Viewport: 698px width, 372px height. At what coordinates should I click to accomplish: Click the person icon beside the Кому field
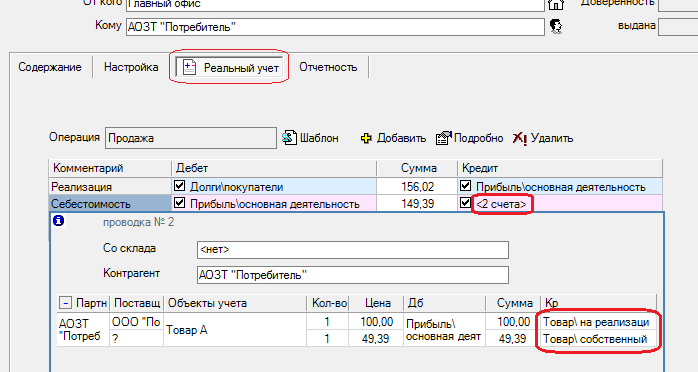[556, 26]
